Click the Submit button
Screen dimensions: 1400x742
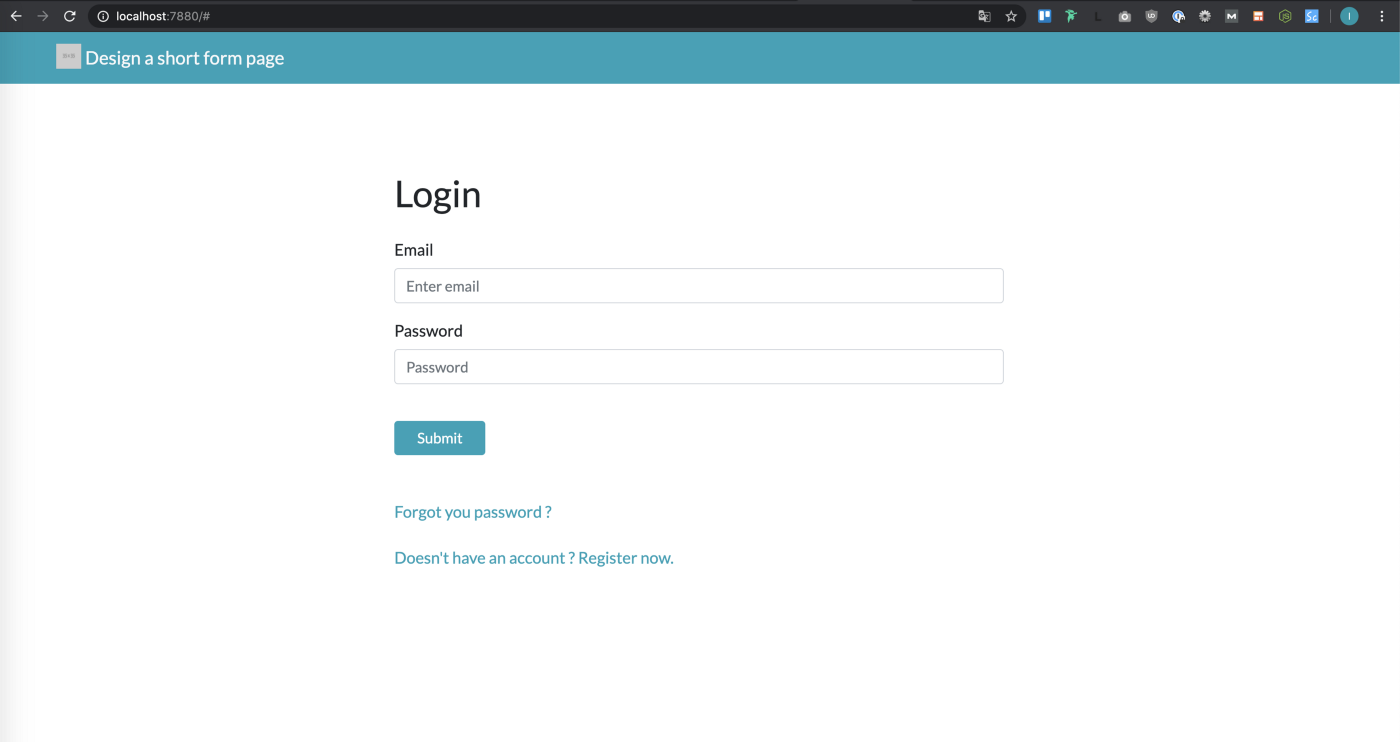coord(440,438)
